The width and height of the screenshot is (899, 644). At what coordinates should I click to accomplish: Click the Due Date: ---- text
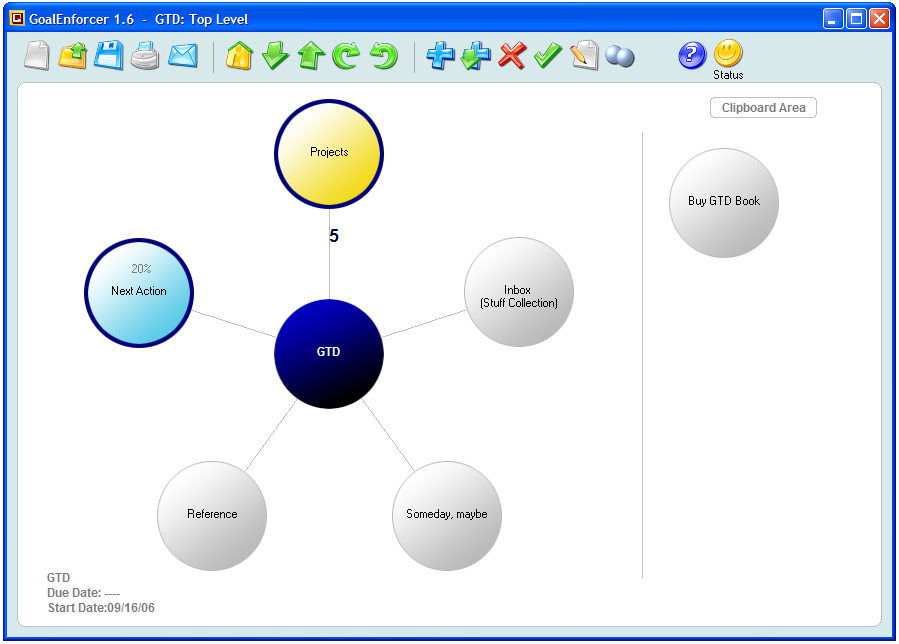coord(84,593)
